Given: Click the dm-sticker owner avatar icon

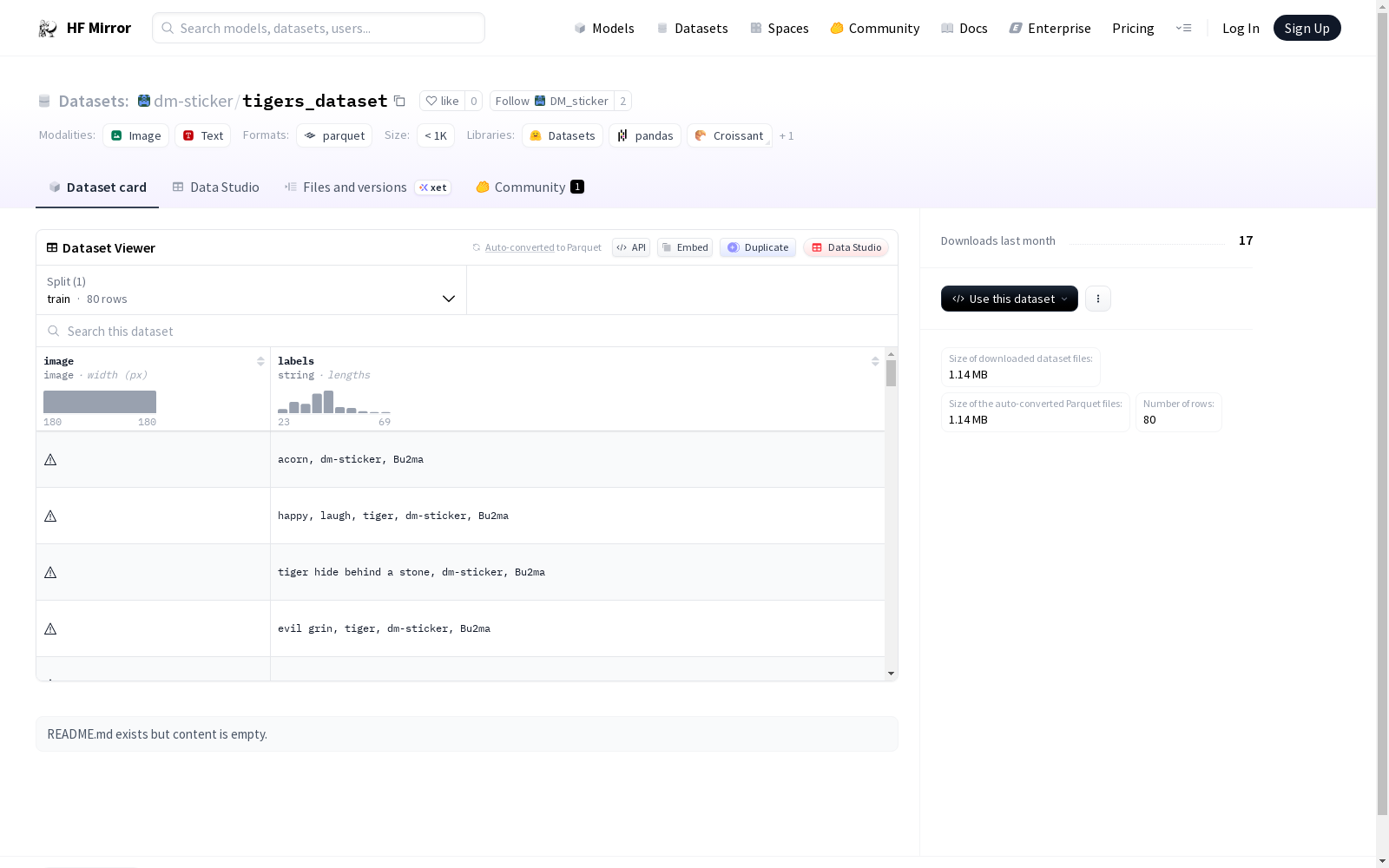Looking at the screenshot, I should (144, 101).
